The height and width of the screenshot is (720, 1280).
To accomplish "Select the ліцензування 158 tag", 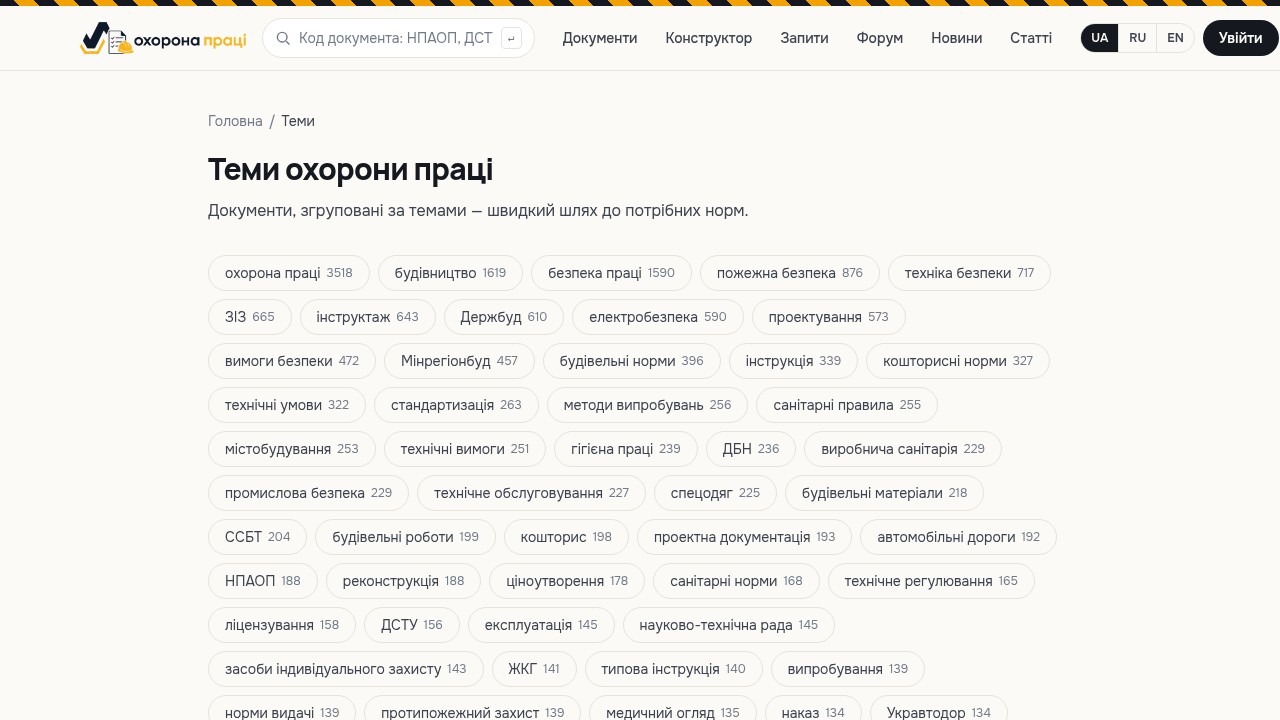I will coord(282,625).
